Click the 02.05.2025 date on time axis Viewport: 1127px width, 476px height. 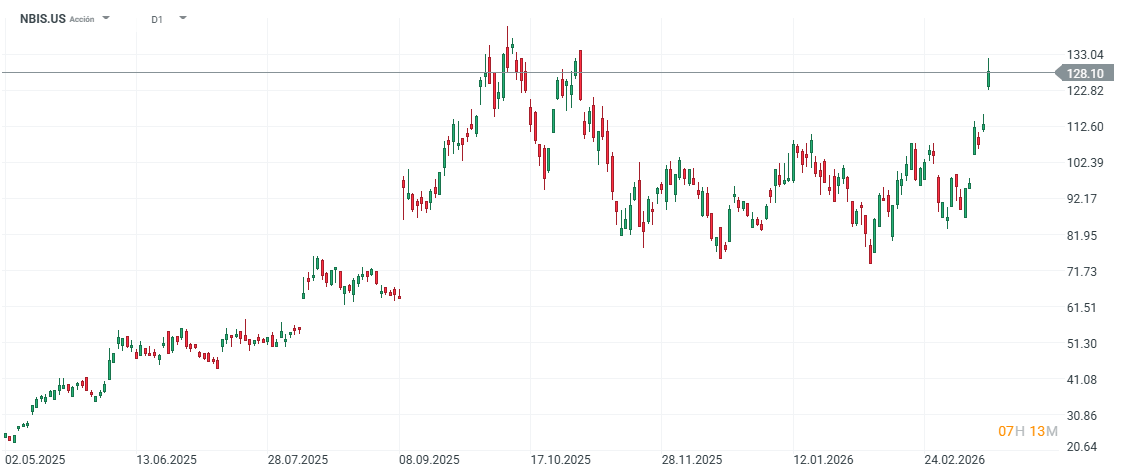pos(35,460)
